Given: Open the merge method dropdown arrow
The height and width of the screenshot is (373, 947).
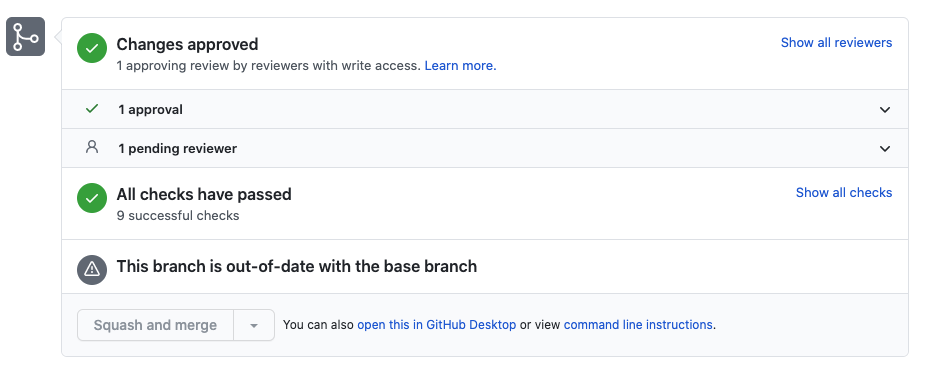Looking at the screenshot, I should tap(254, 325).
